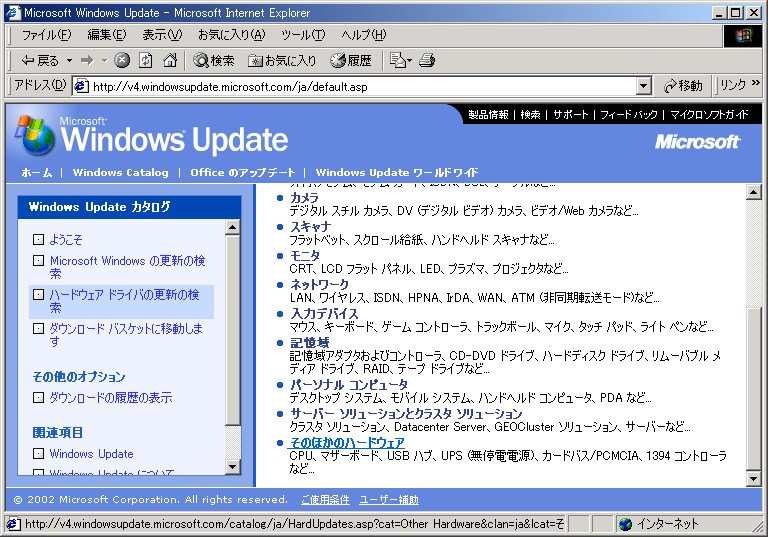Click the box next to ハードウェア ドライバの更新の検索
Viewport: 768px width, 537px height.
coord(38,294)
